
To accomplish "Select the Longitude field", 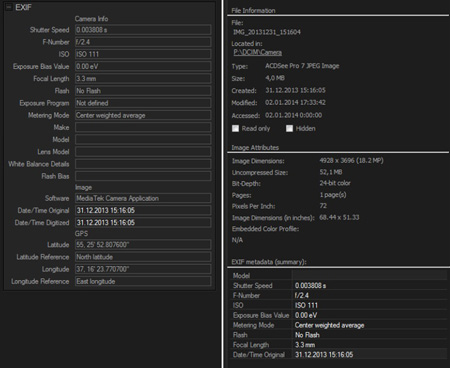I will 143,269.
